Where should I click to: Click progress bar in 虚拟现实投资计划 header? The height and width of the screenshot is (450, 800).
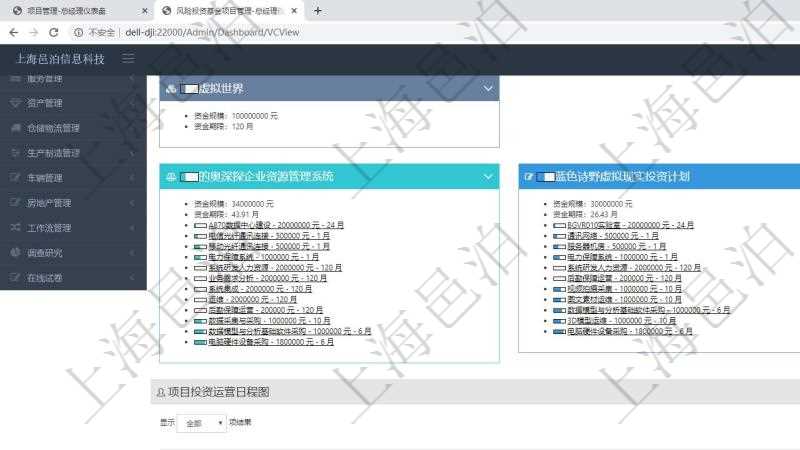pos(546,177)
